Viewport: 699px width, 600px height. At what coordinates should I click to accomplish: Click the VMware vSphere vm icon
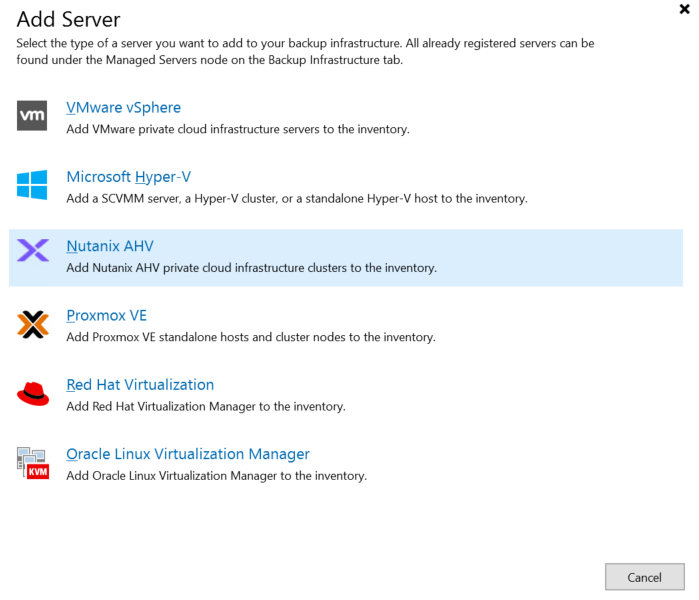point(32,115)
